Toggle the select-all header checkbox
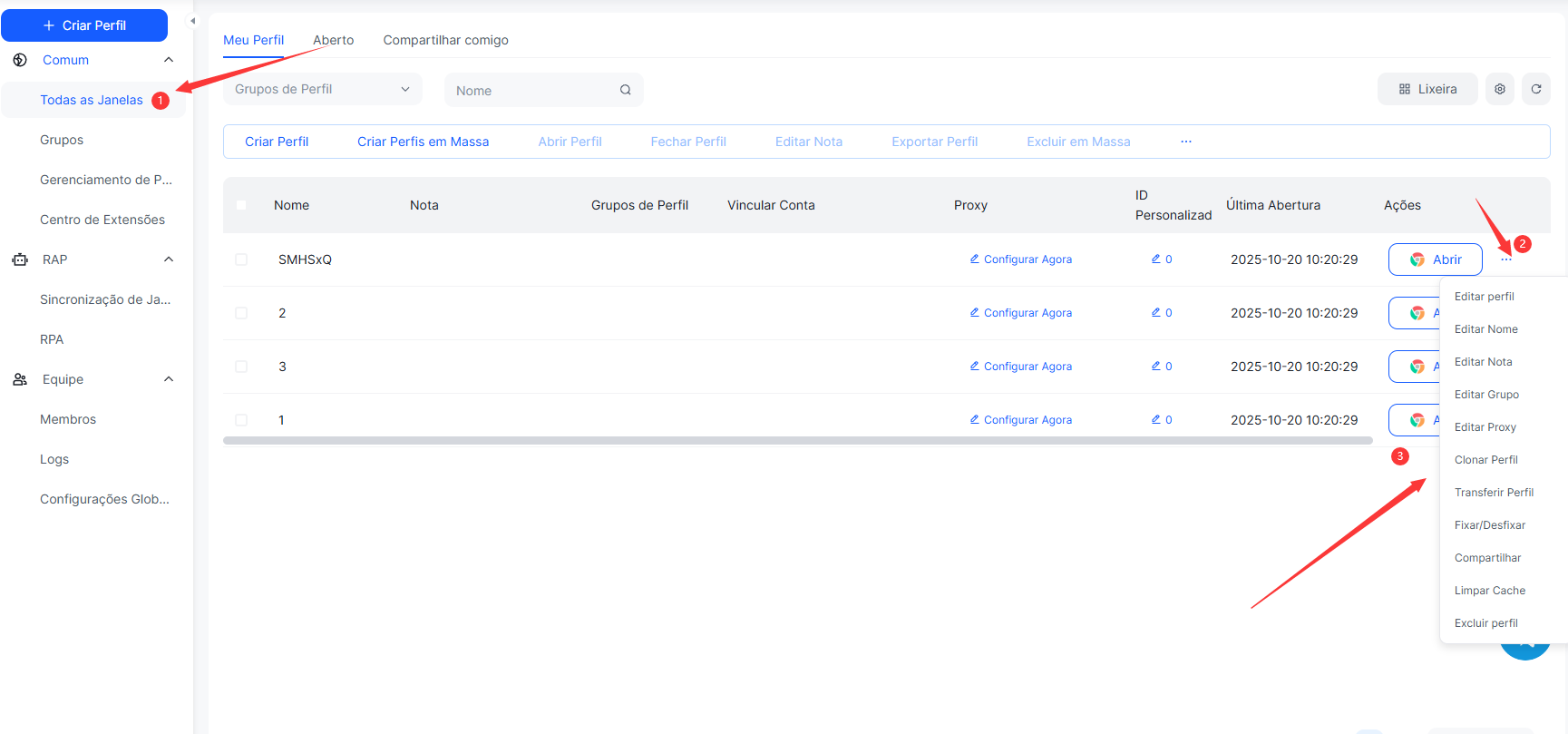 pyautogui.click(x=241, y=205)
